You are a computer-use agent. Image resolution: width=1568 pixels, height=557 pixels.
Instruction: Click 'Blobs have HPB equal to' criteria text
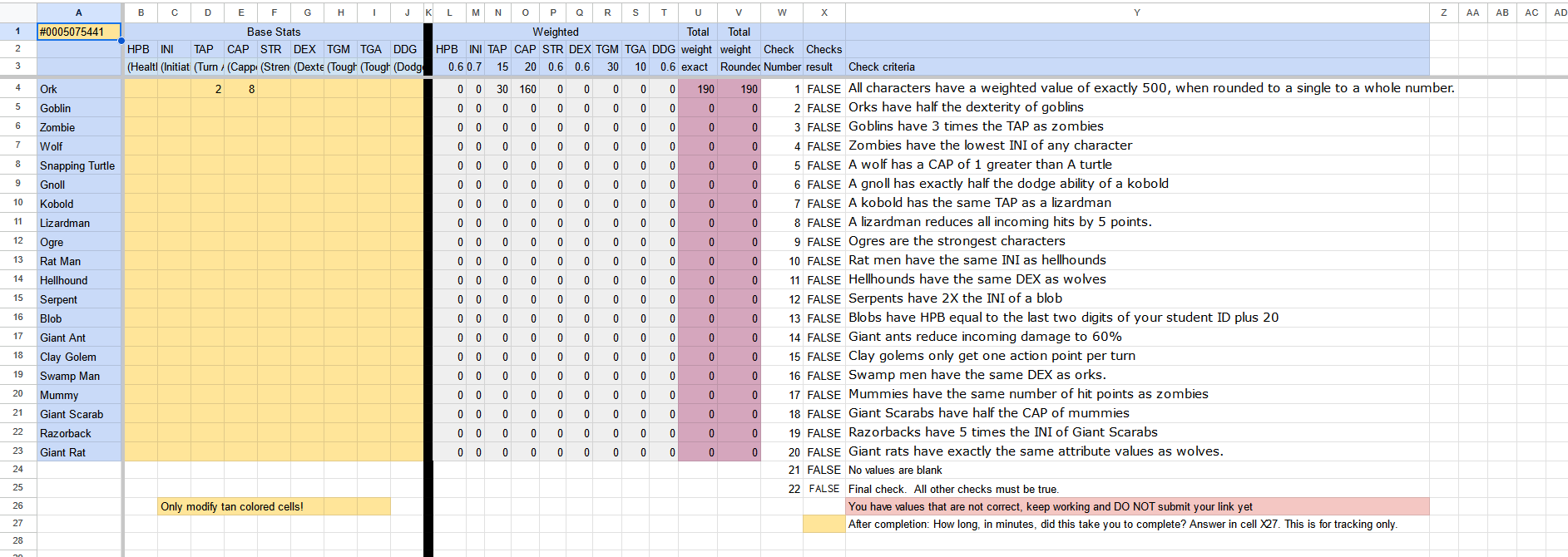(1063, 318)
